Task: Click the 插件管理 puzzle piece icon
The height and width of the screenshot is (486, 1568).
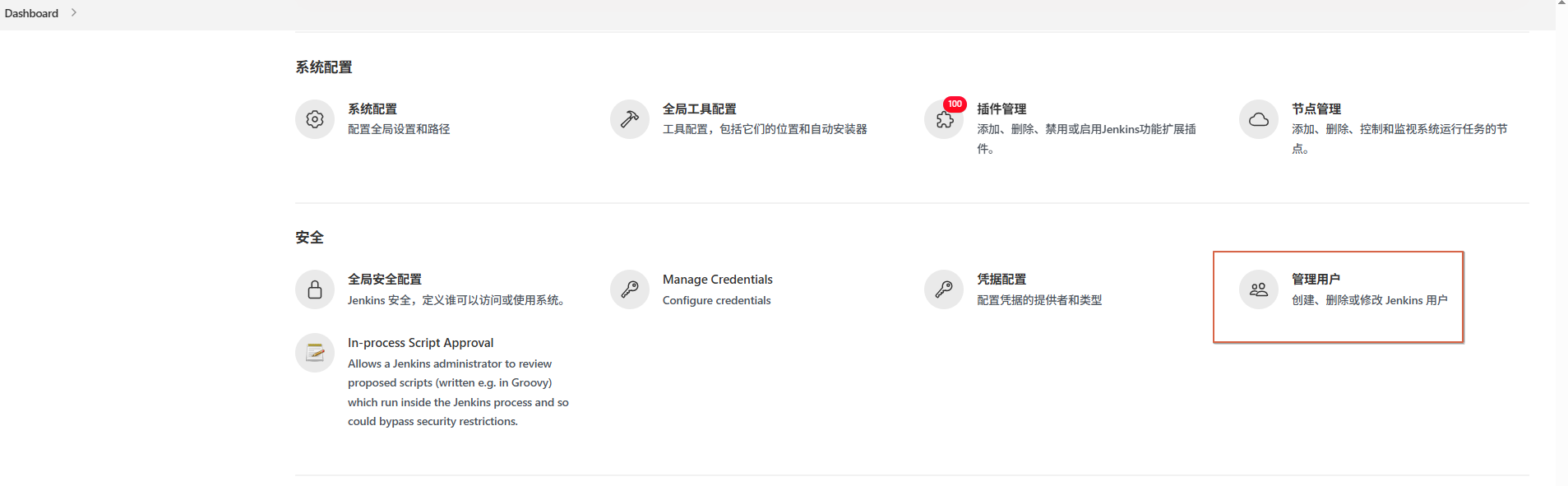Action: [x=944, y=120]
